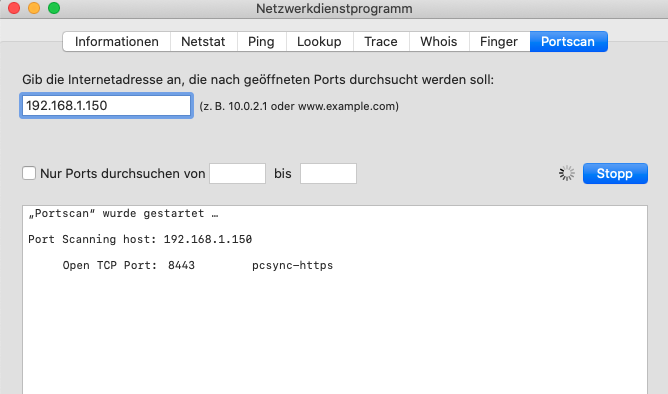Select the Finger tab
The image size is (668, 394).
[499, 42]
